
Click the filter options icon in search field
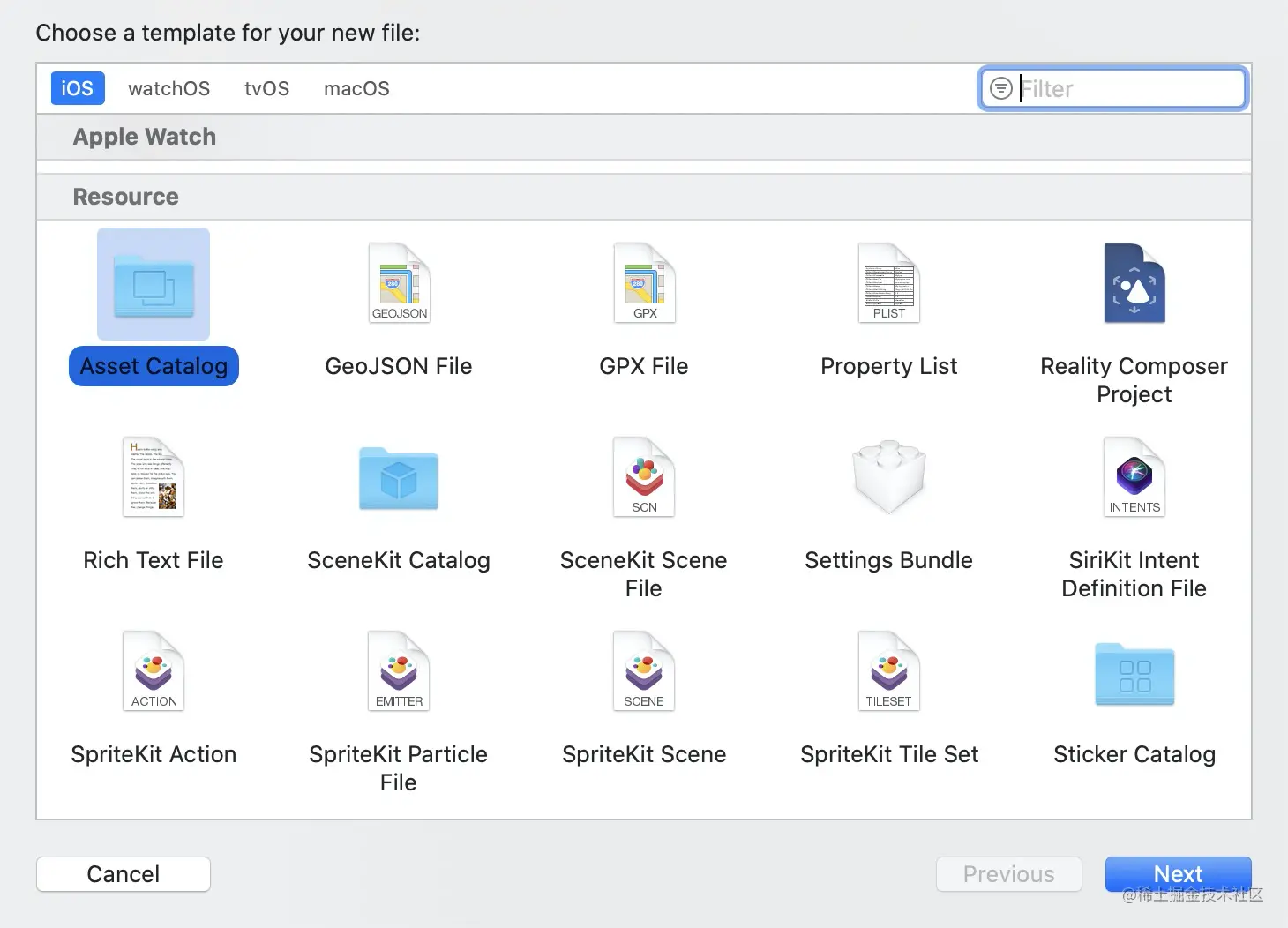tap(1001, 88)
